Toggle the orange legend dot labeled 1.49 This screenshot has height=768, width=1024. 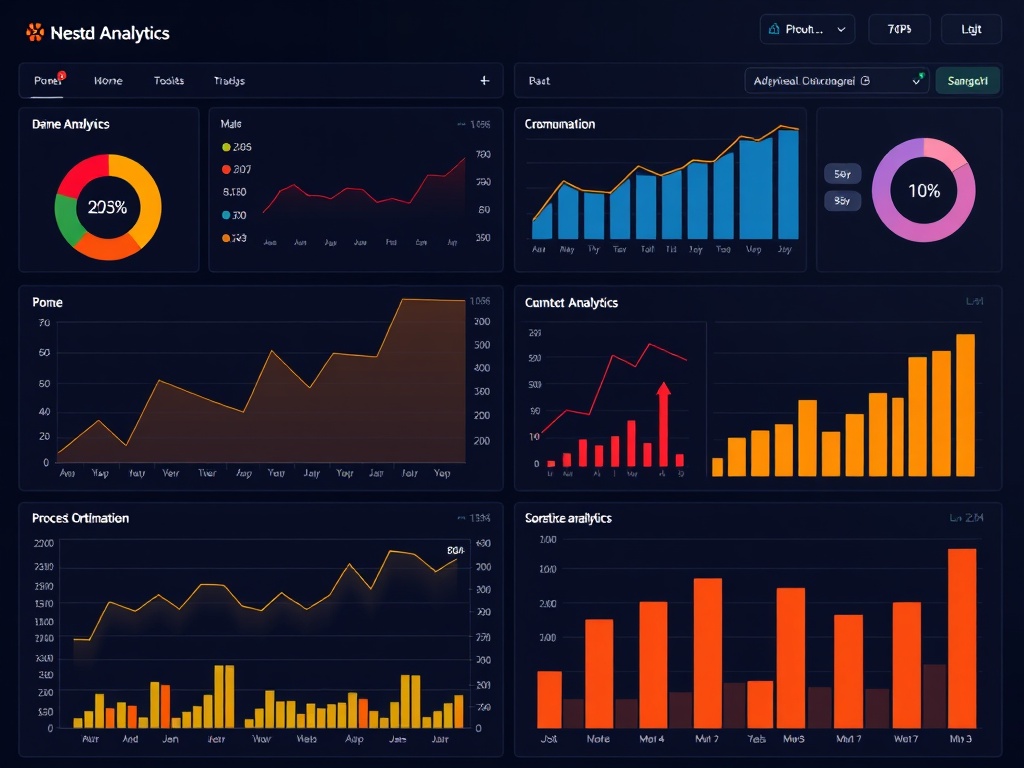[225, 238]
